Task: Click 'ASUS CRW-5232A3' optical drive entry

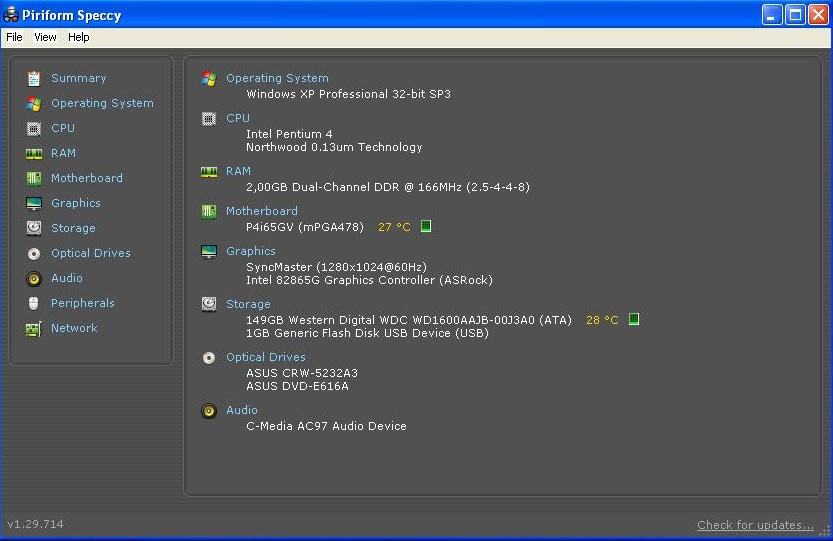Action: (302, 373)
